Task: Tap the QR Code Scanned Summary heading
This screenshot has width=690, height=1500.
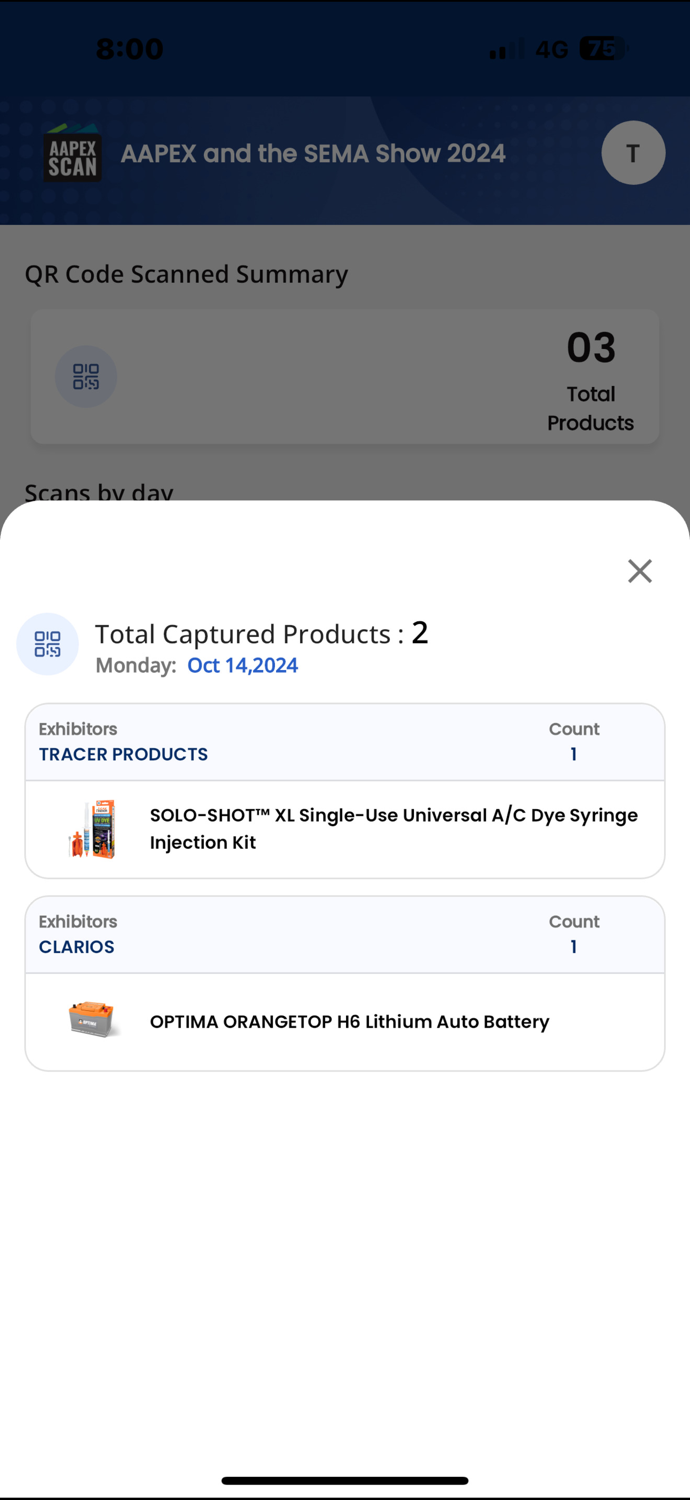Action: tap(186, 274)
